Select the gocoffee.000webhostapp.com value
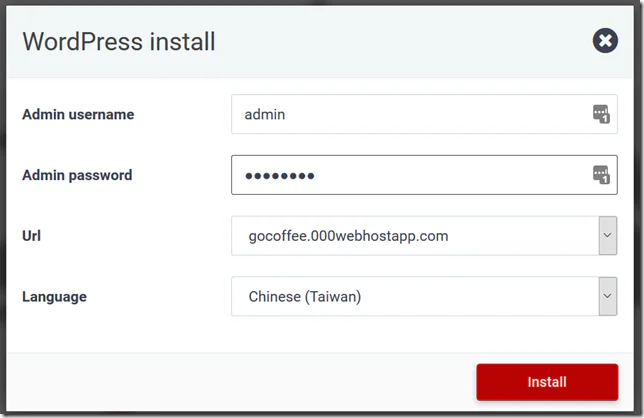644x418 pixels. [x=348, y=236]
